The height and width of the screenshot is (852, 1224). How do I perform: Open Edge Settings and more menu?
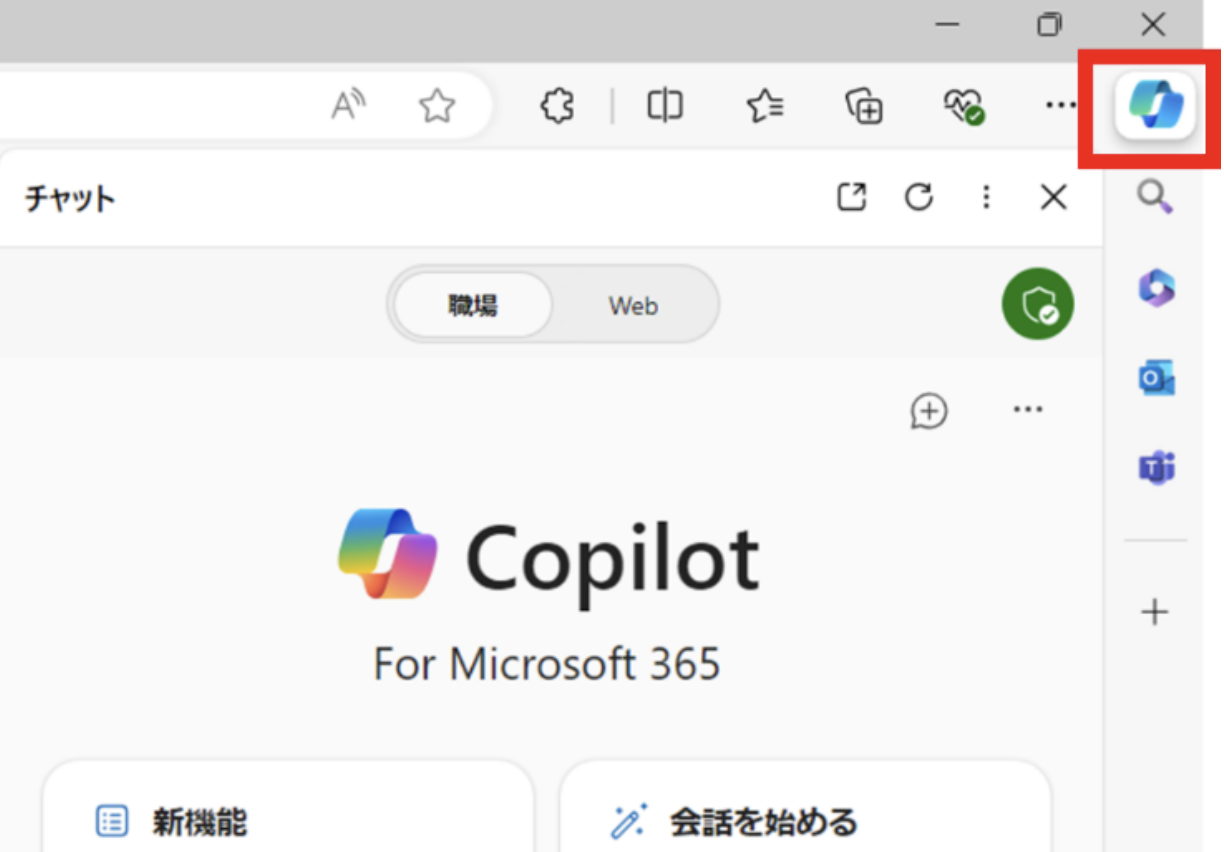1060,105
